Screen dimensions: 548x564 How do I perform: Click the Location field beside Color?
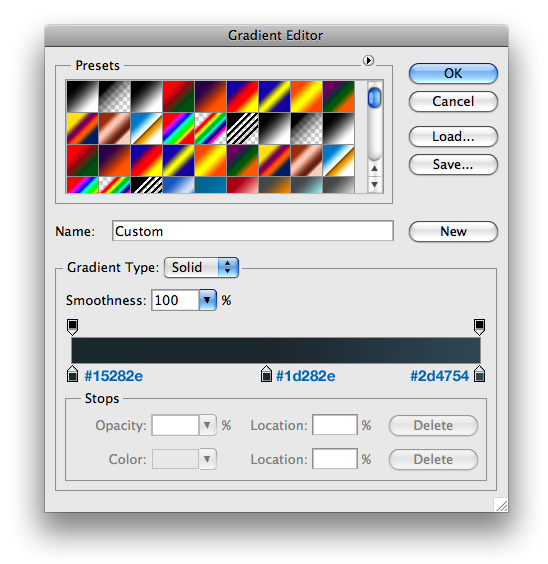point(335,459)
